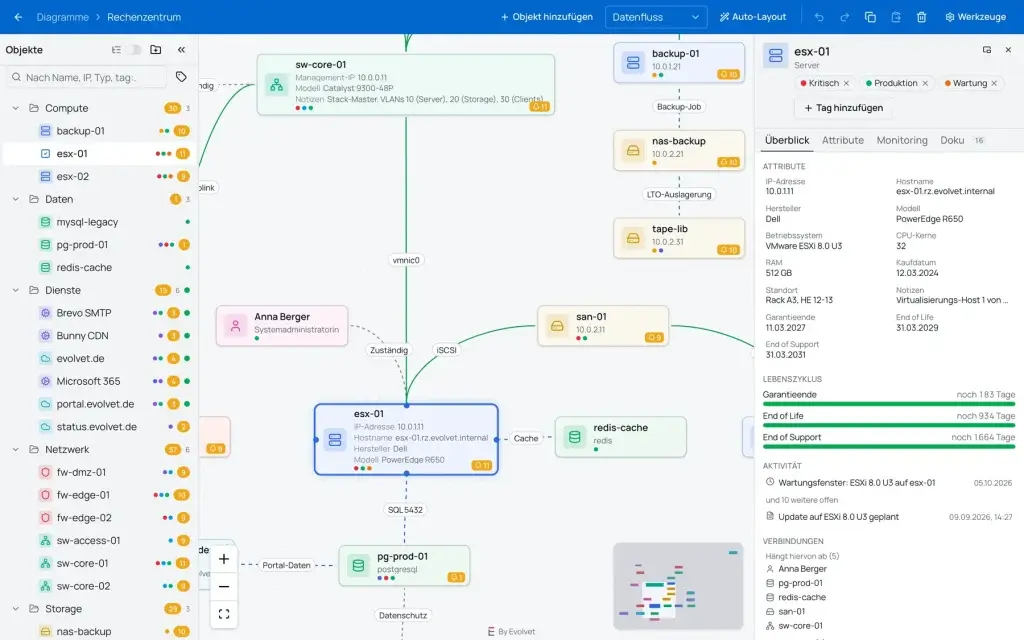Click the End of Support progress bar

(x=889, y=447)
